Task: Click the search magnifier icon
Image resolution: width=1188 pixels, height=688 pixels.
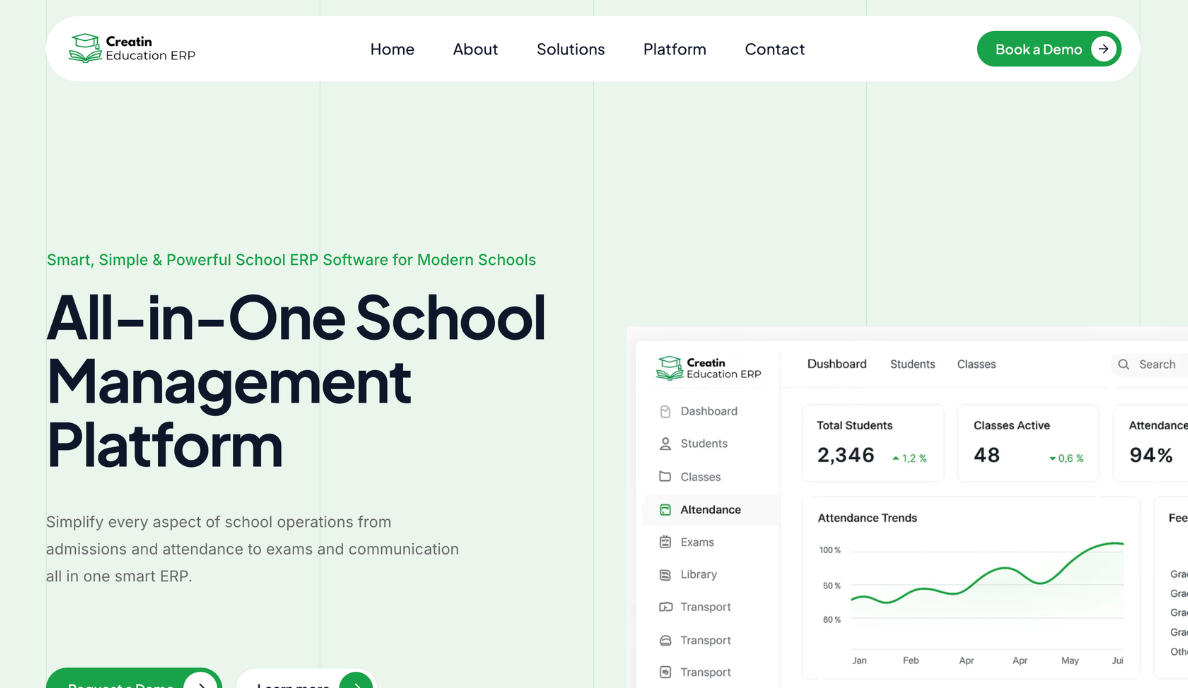Action: (1124, 364)
